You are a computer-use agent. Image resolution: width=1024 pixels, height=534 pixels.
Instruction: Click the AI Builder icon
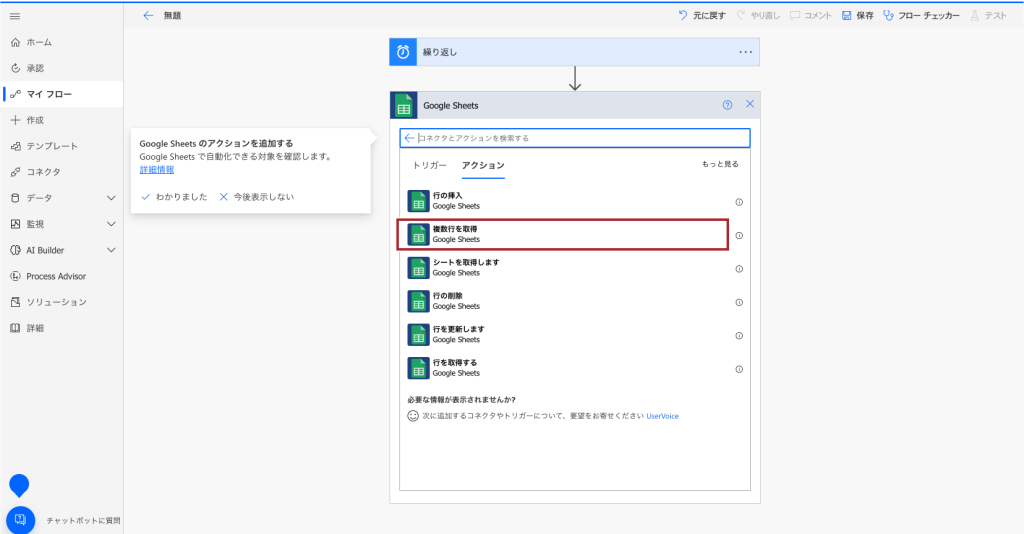point(16,250)
